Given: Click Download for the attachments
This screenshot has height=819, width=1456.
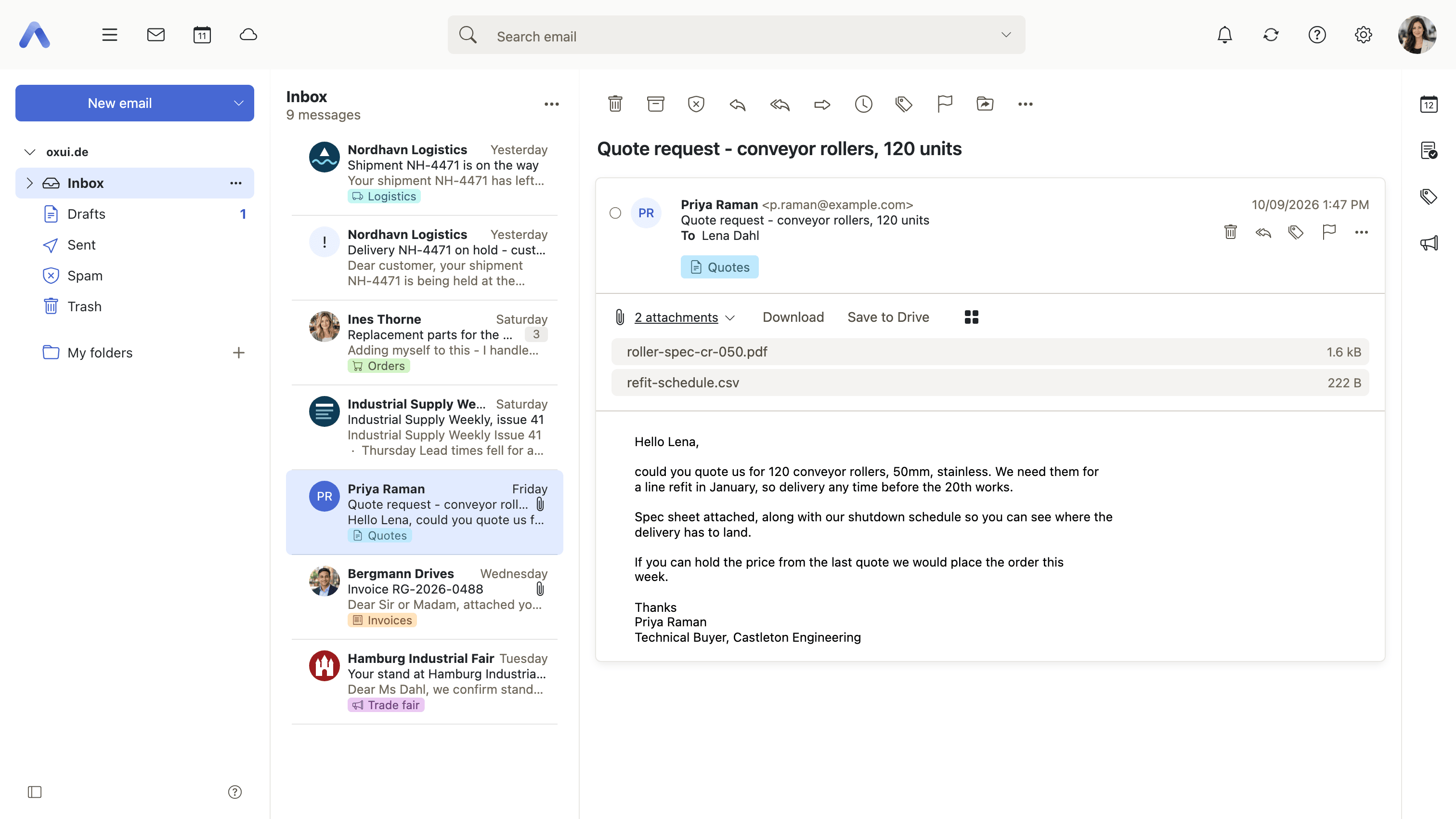Looking at the screenshot, I should coord(793,317).
